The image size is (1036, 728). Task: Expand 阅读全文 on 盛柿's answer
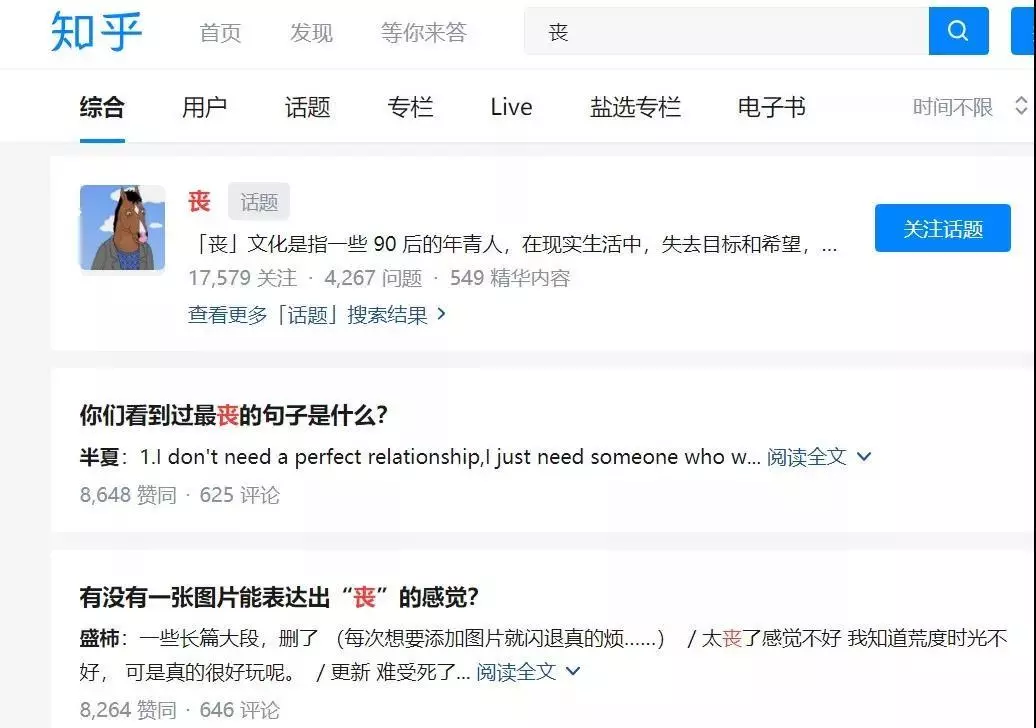528,672
